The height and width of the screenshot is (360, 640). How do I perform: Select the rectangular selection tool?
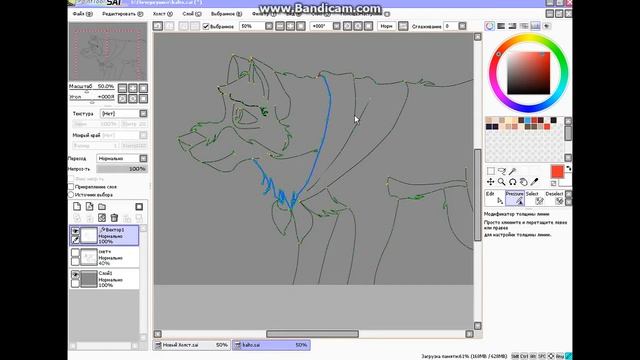[x=491, y=171]
